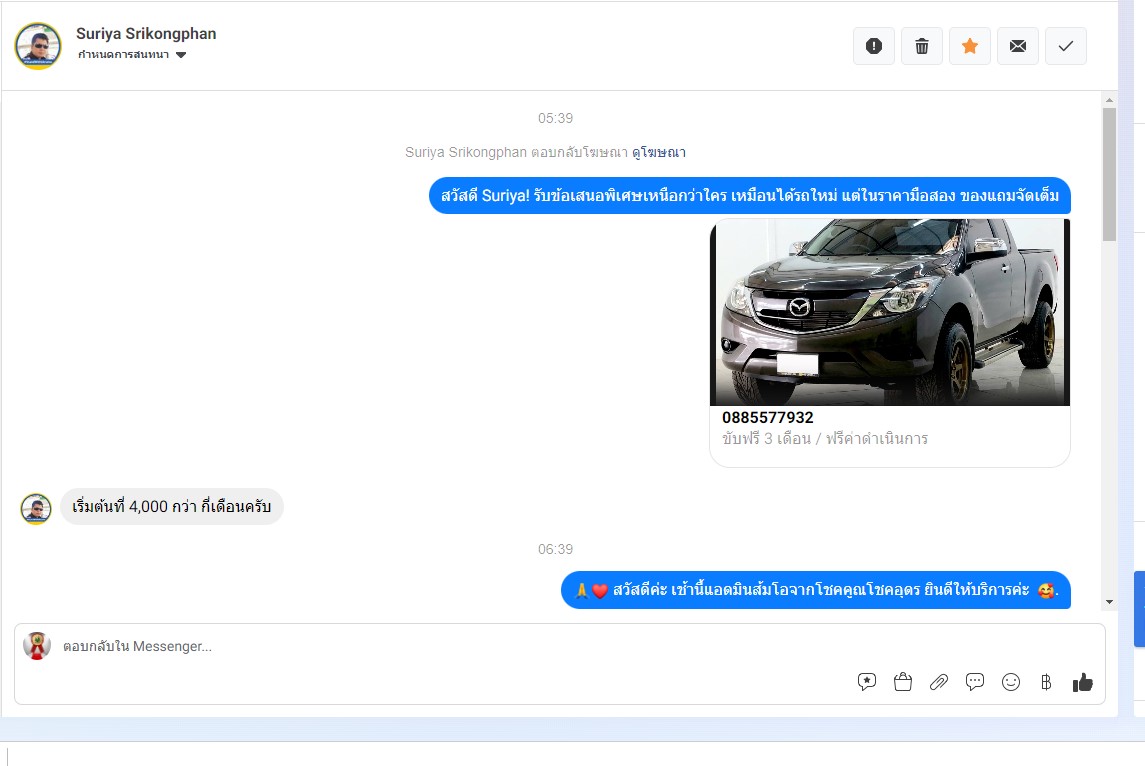
Task: Open the ดูโฆษณา ad link
Action: pyautogui.click(x=659, y=153)
